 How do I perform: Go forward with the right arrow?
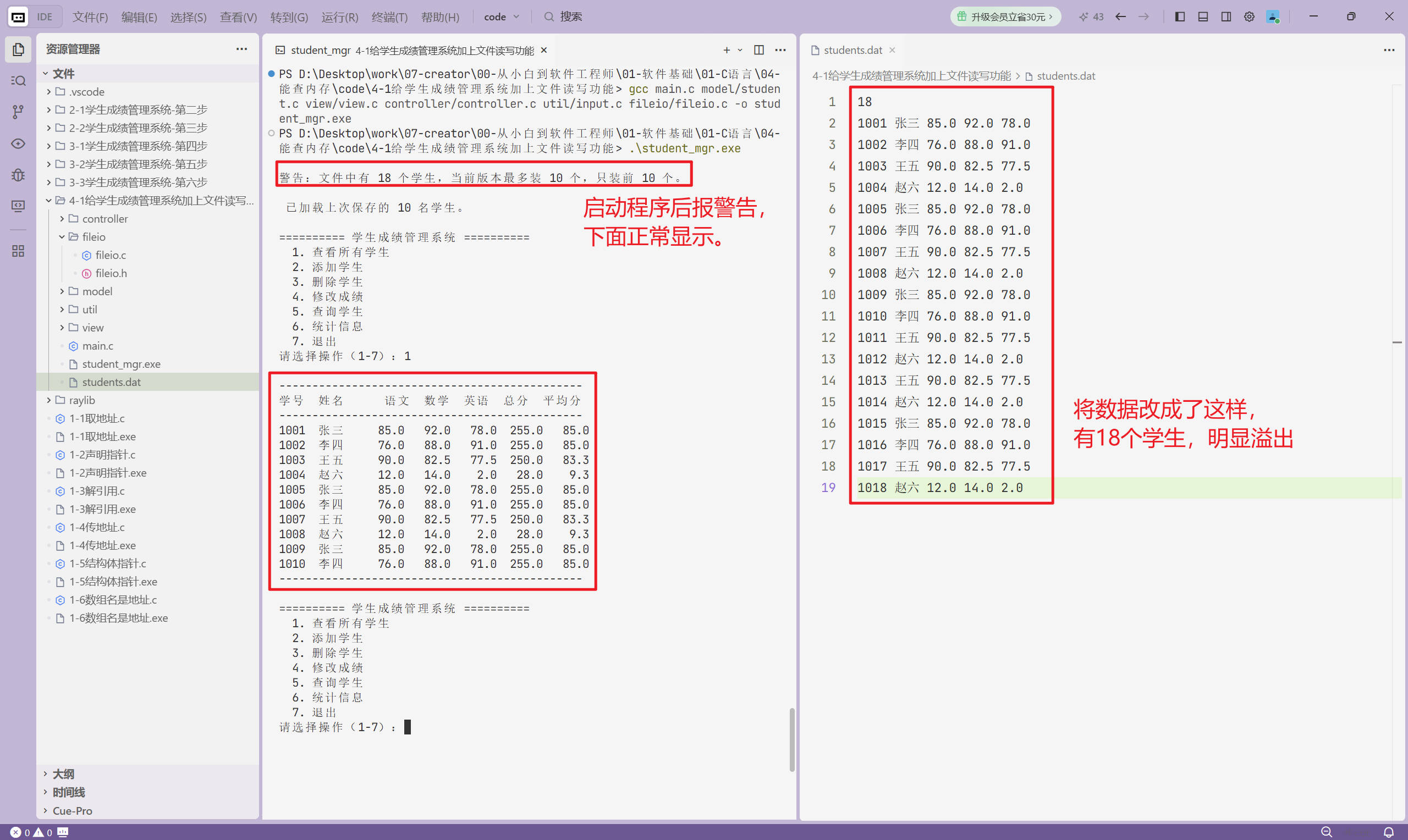(x=1143, y=16)
